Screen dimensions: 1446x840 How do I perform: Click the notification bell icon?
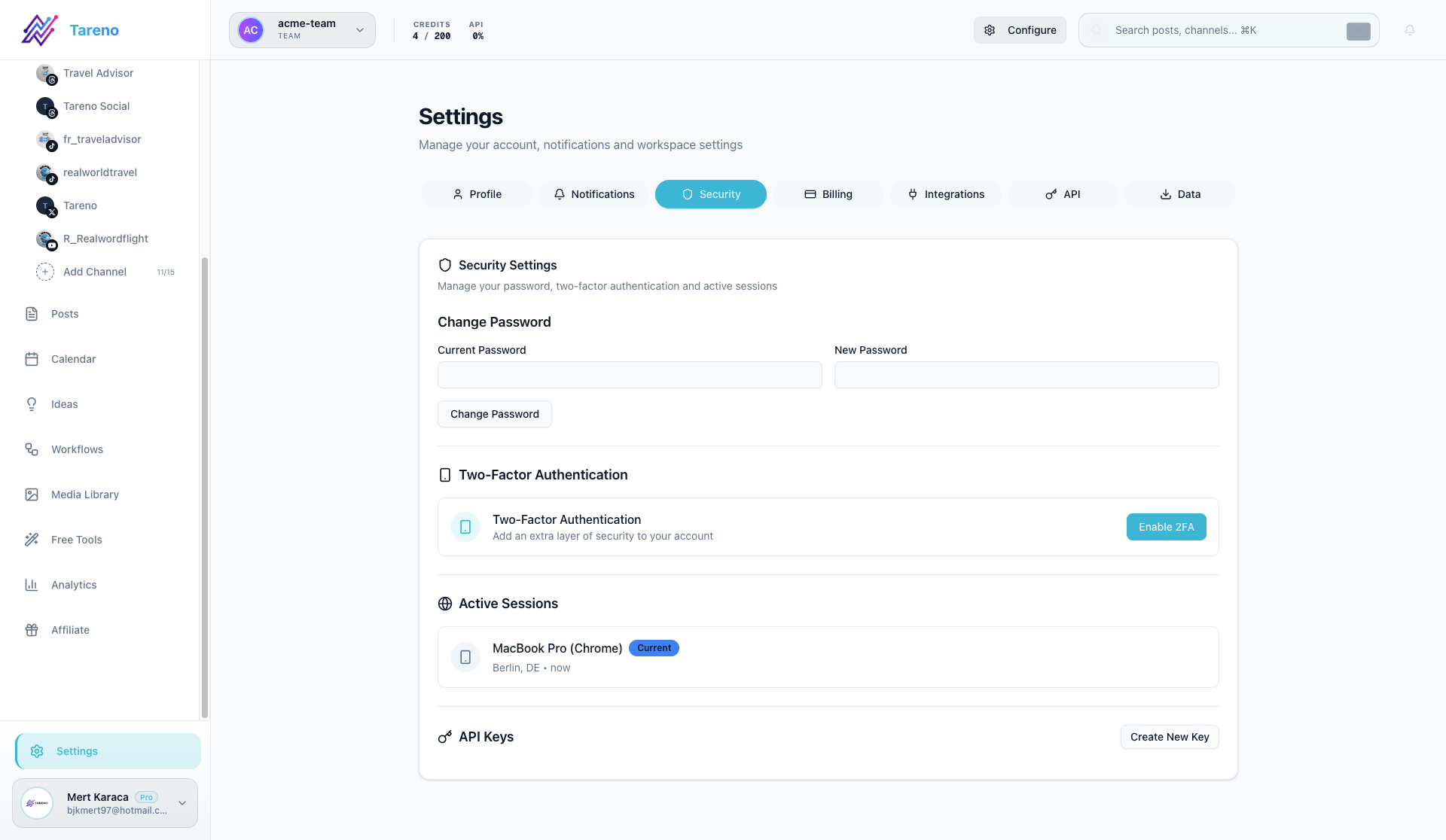tap(1409, 30)
